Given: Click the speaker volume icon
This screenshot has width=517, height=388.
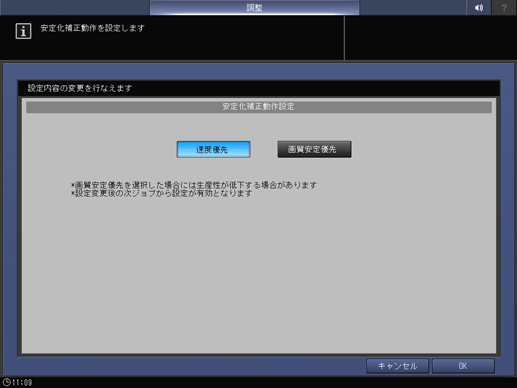Looking at the screenshot, I should click(x=479, y=7).
